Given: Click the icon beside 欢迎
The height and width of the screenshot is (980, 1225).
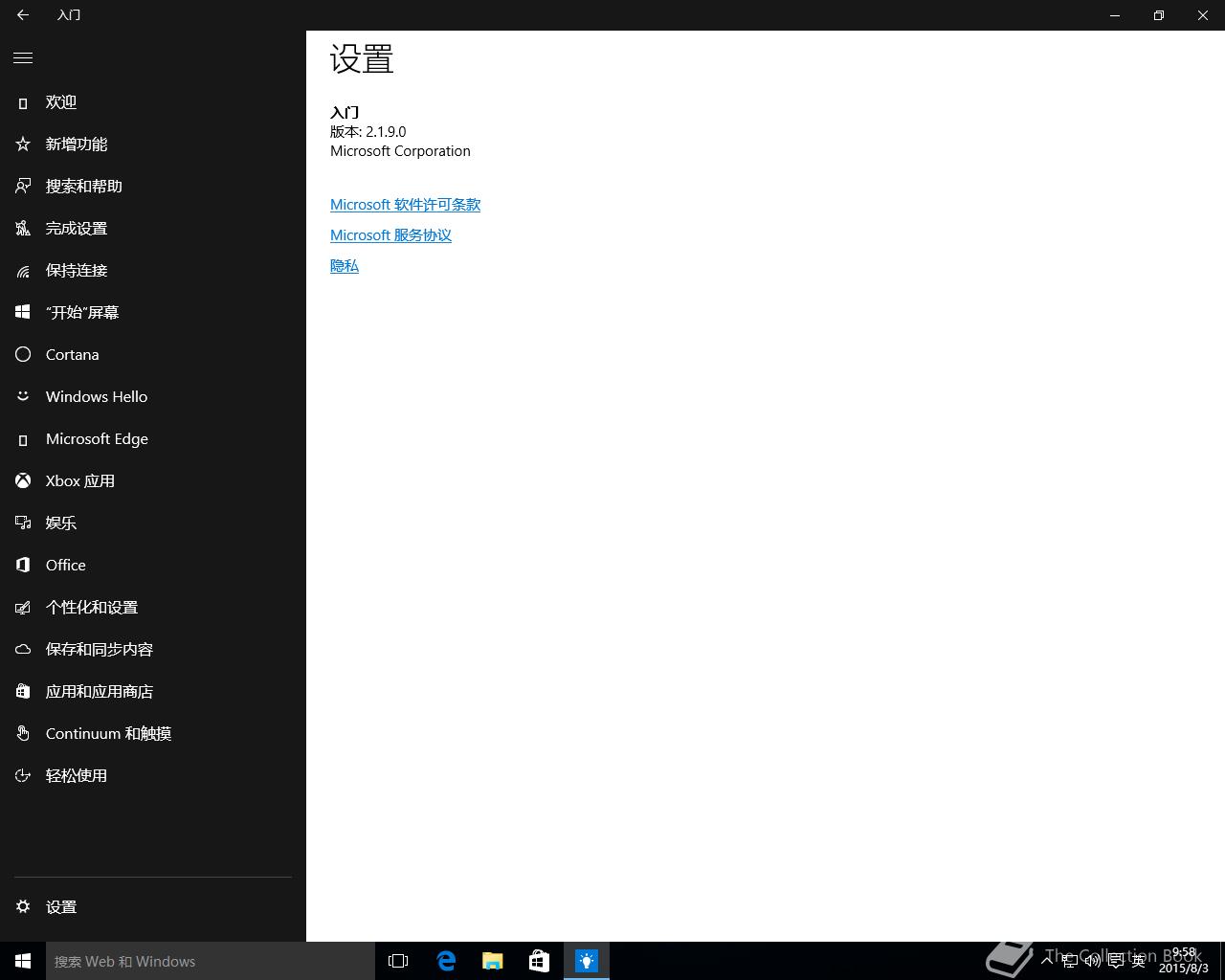Looking at the screenshot, I should click(23, 102).
